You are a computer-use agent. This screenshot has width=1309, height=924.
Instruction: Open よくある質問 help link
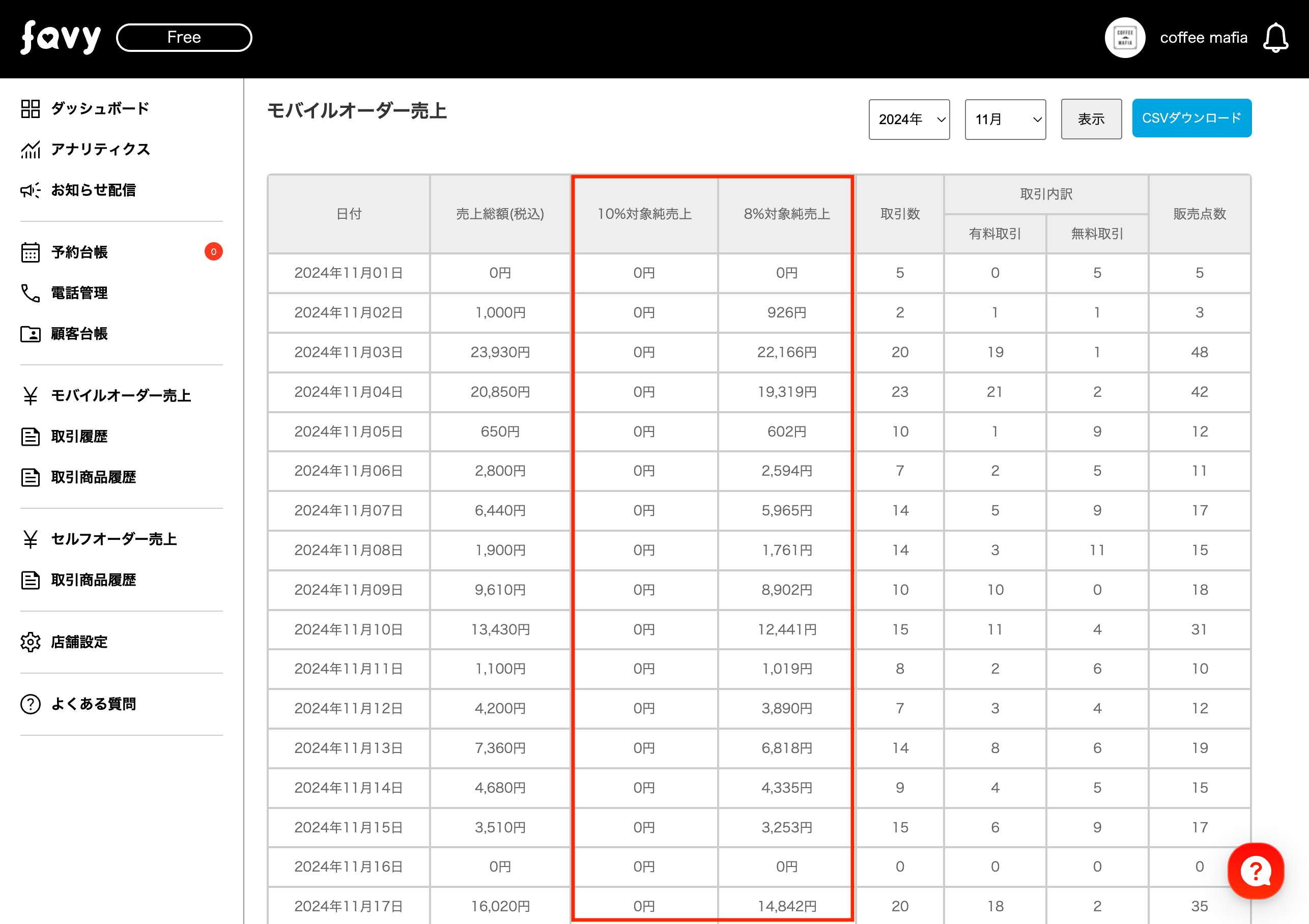point(94,704)
